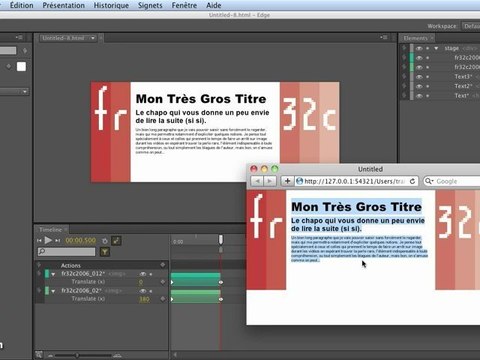Hide the Text2 element in Elements panel
The height and width of the screenshot is (360, 480).
[x=419, y=86]
